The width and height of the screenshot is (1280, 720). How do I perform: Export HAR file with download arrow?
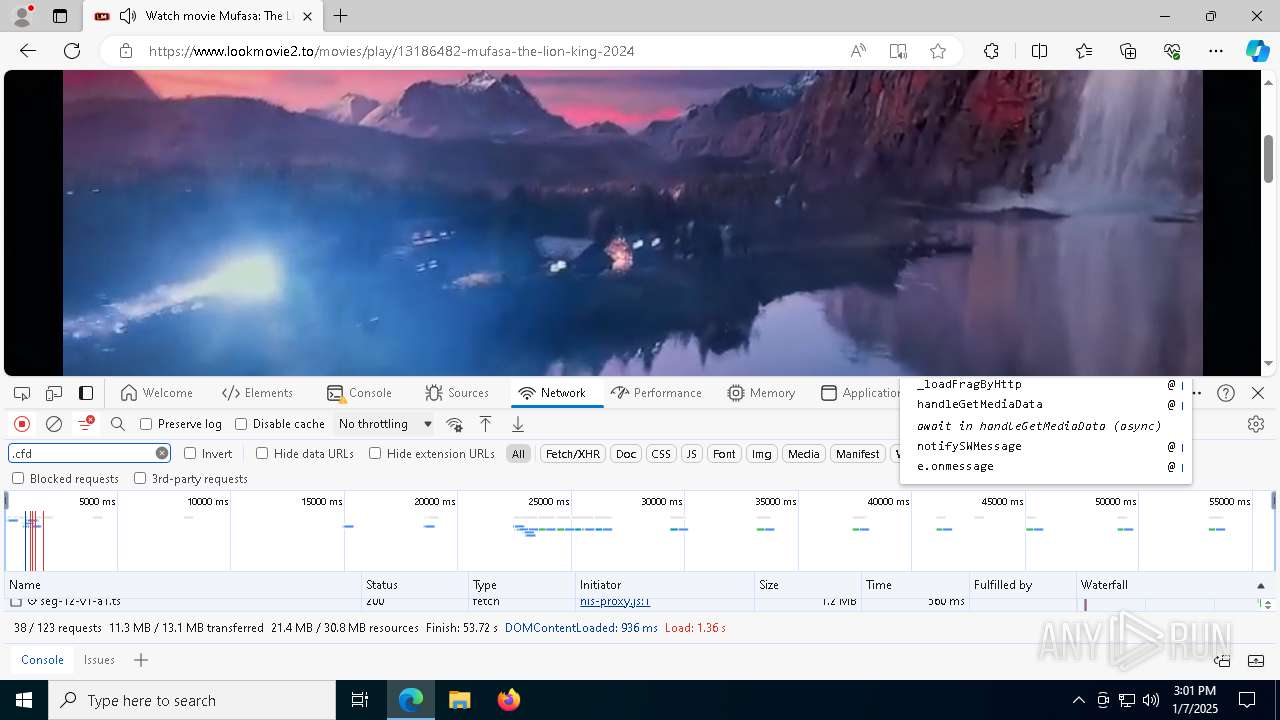point(517,424)
